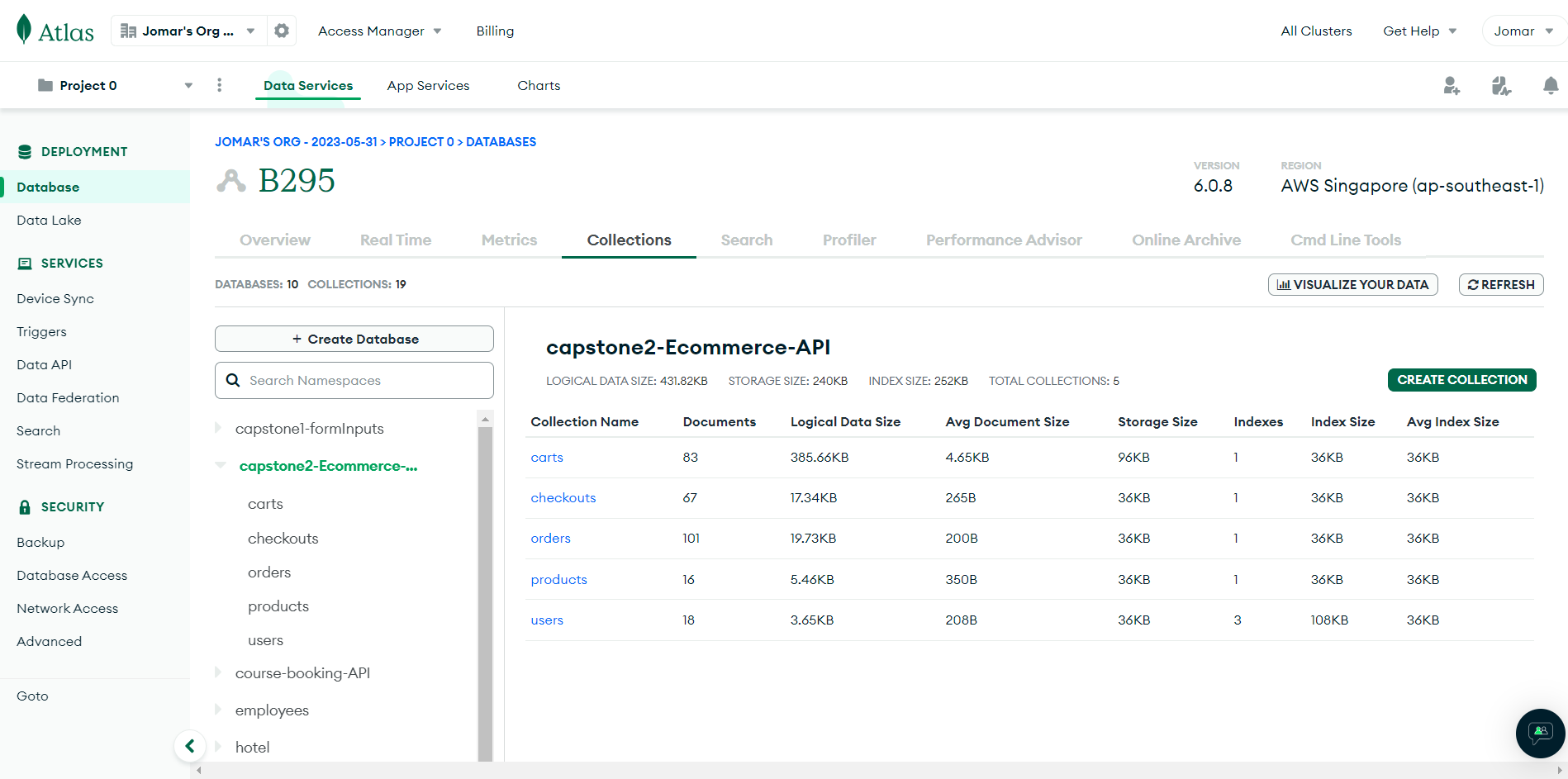Click the horizontal scrollbar right arrow

(1559, 771)
